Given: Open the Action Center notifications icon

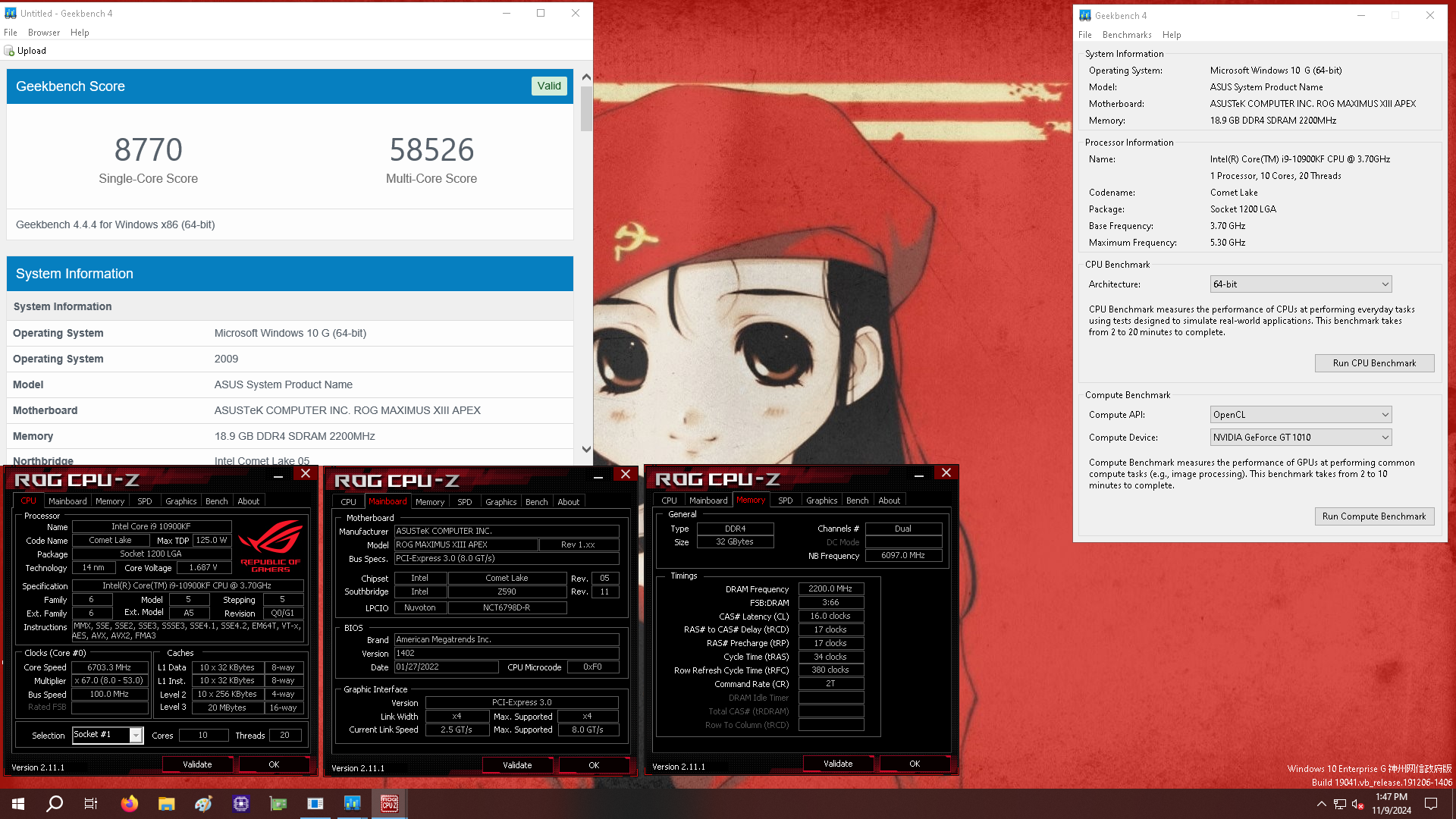Looking at the screenshot, I should [x=1431, y=804].
